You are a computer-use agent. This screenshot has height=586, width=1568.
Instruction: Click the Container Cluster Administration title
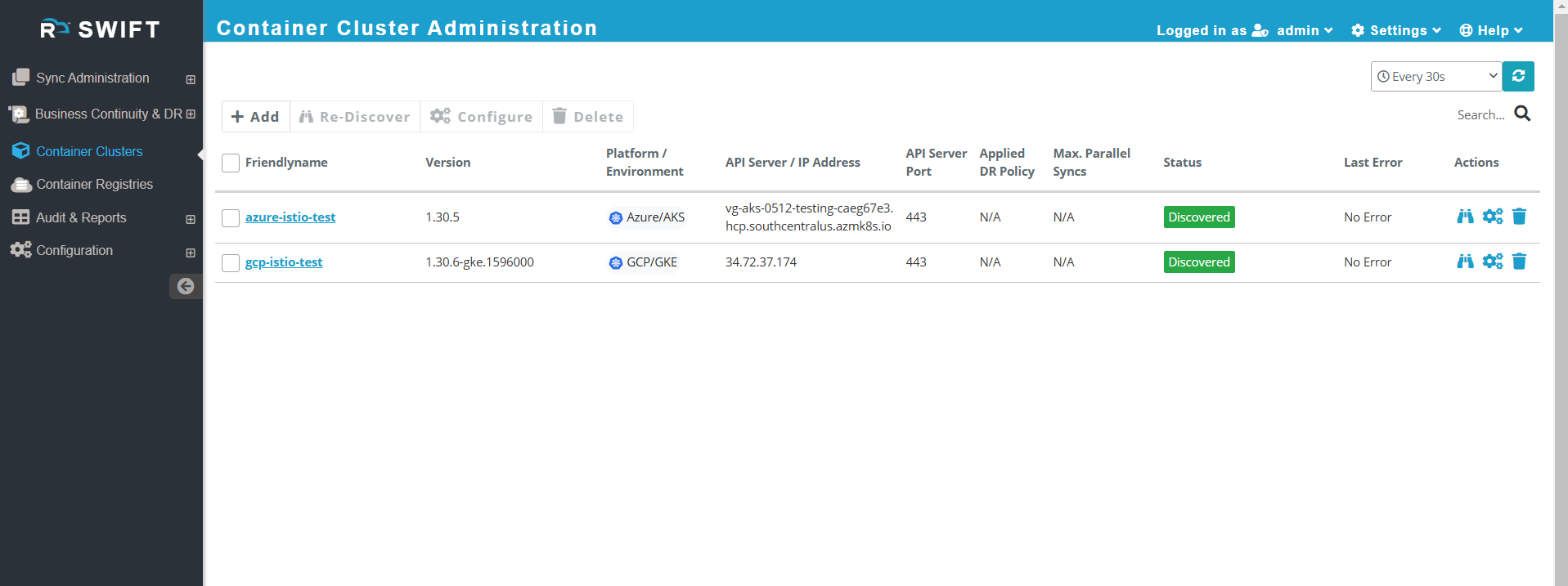(x=407, y=28)
